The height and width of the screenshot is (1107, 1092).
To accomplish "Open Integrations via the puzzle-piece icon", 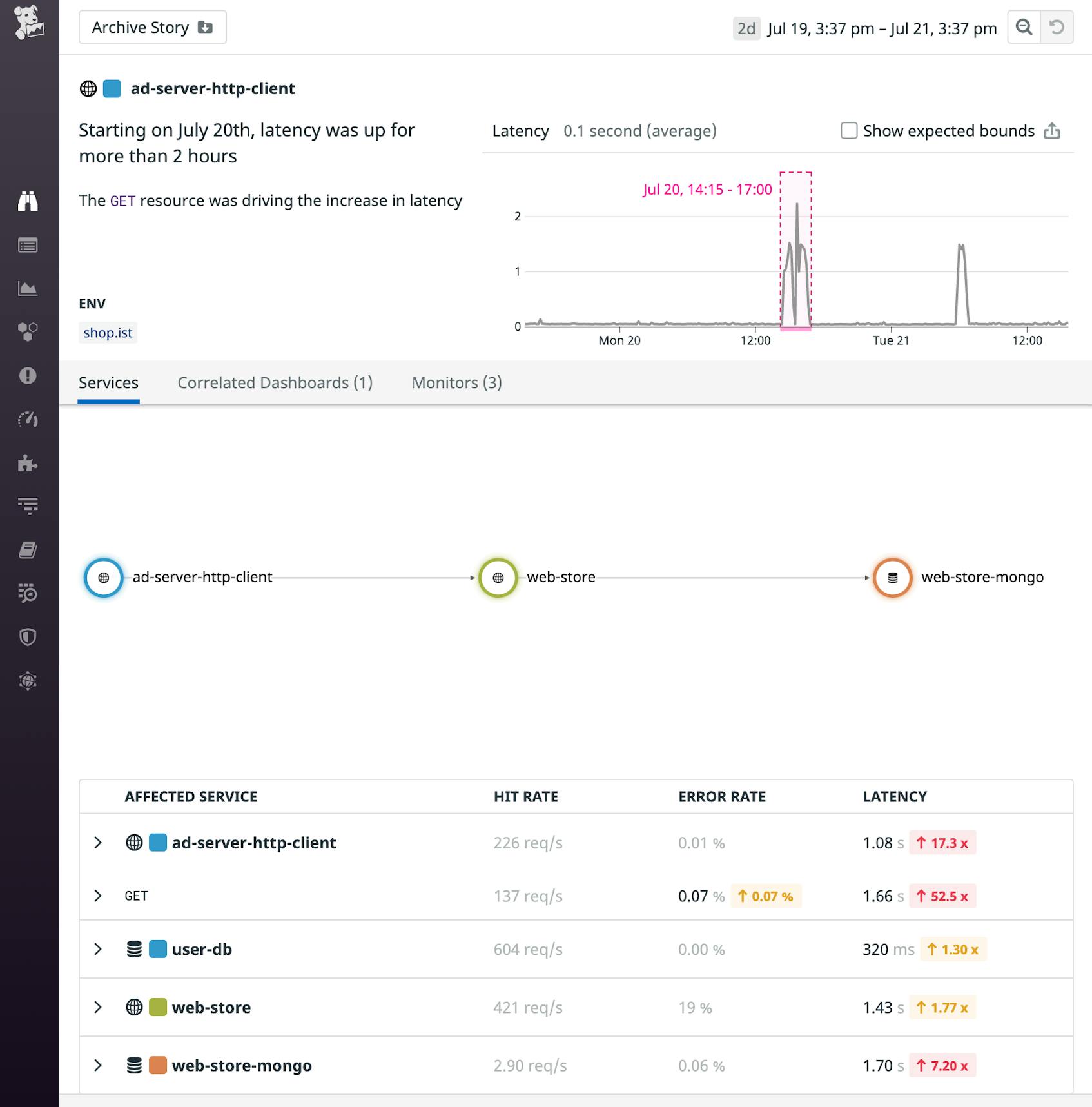I will tap(28, 463).
